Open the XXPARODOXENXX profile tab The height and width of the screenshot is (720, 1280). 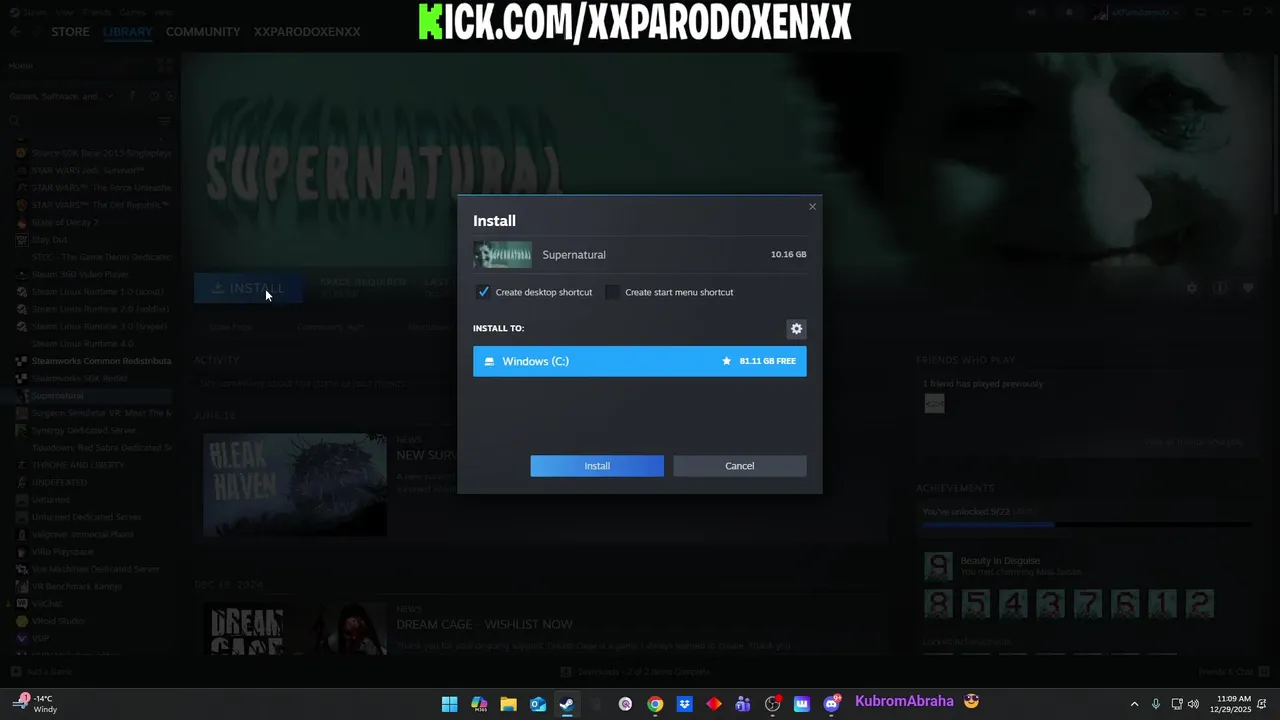click(x=307, y=32)
